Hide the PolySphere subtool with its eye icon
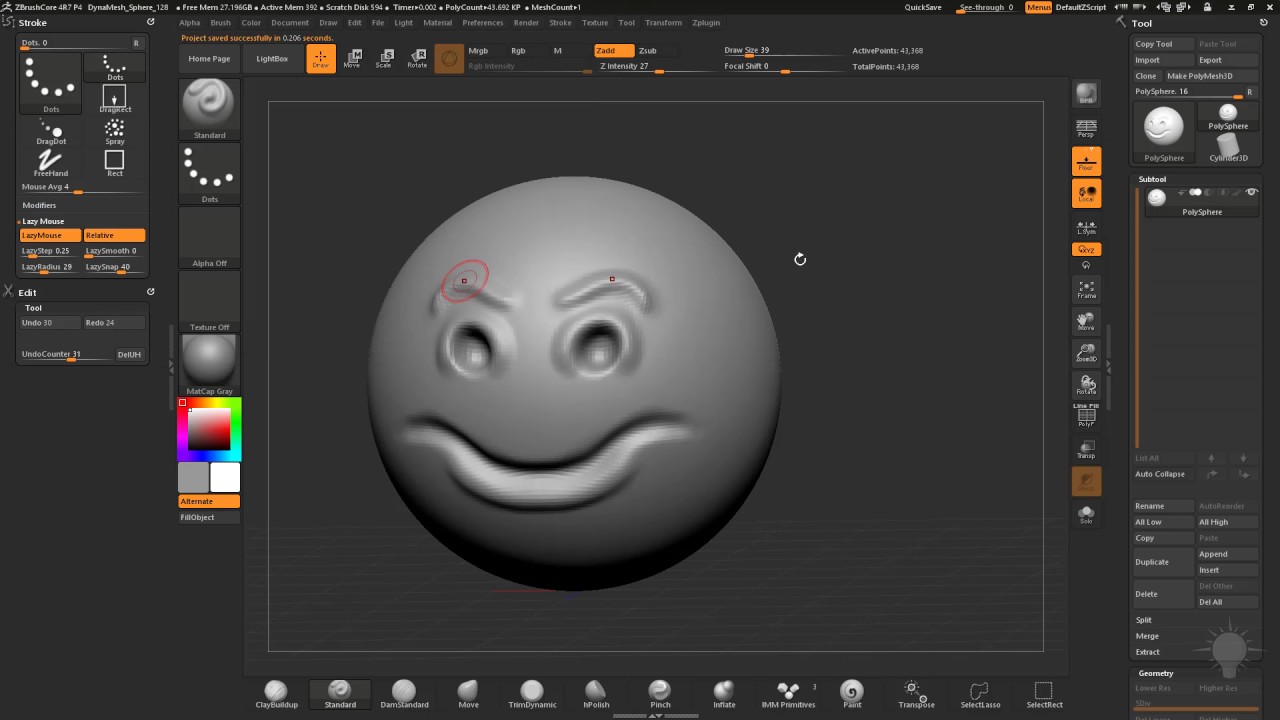The width and height of the screenshot is (1280, 720). [x=1251, y=192]
